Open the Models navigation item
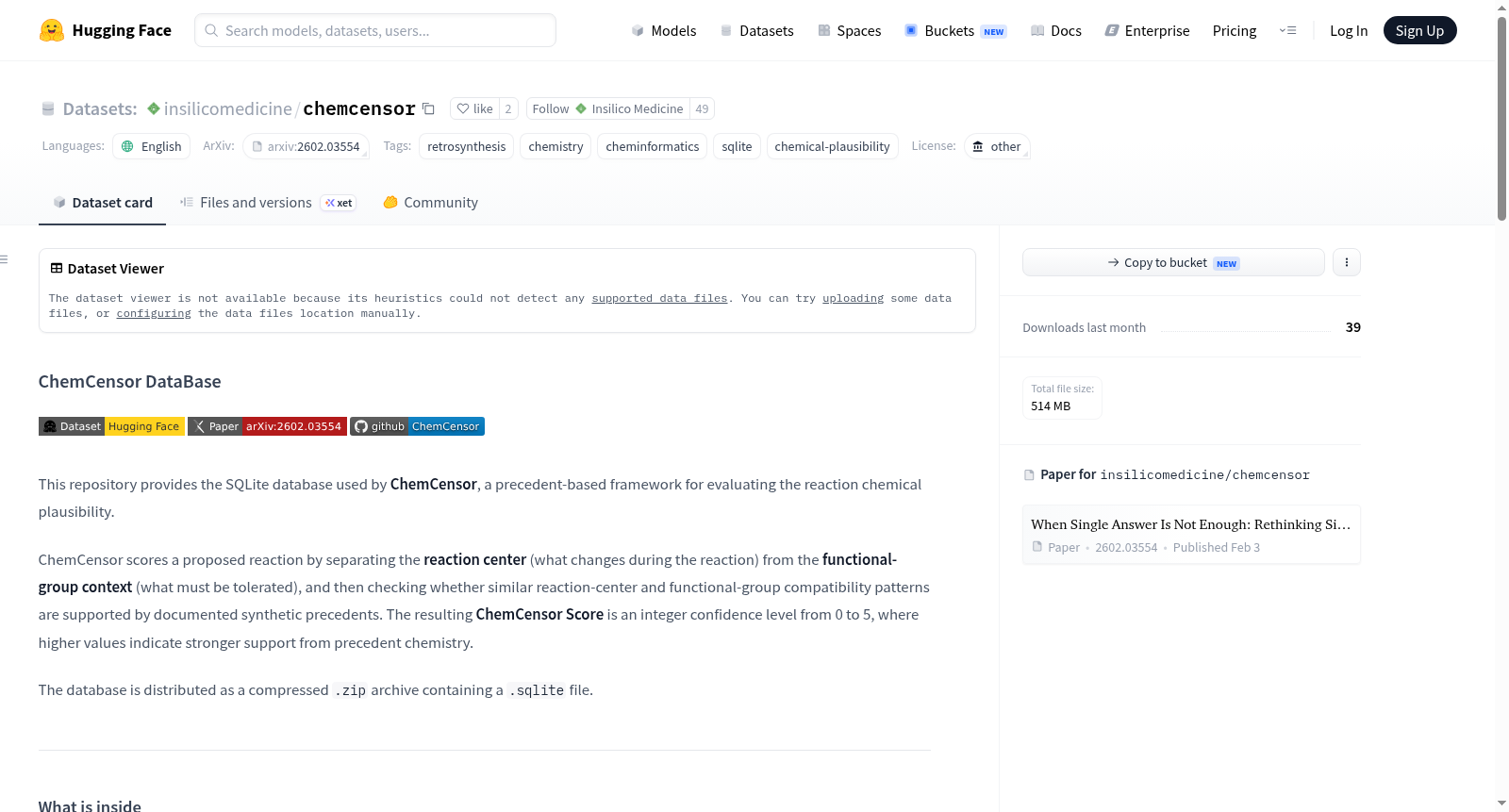The height and width of the screenshot is (812, 1509). click(664, 30)
